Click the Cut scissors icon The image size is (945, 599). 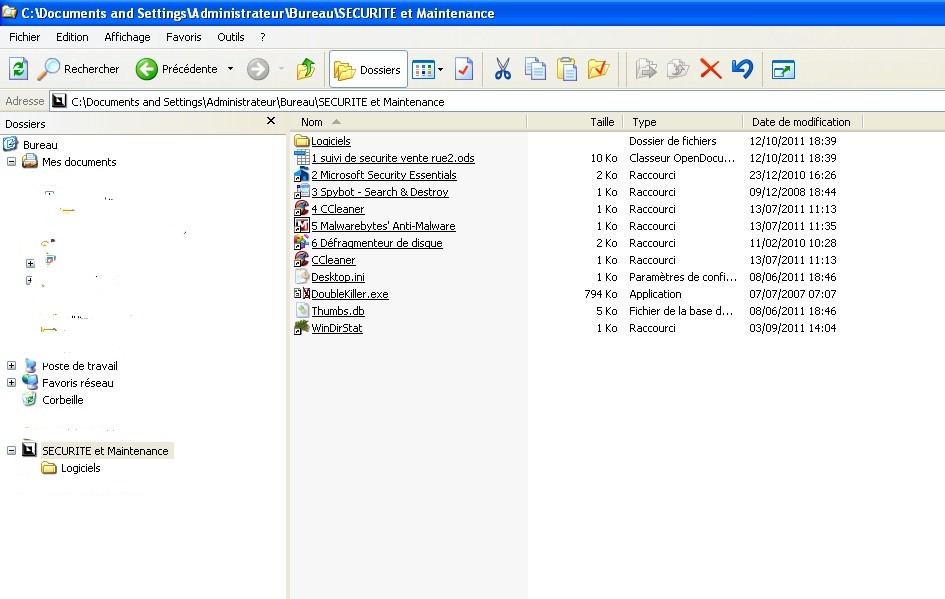tap(503, 69)
